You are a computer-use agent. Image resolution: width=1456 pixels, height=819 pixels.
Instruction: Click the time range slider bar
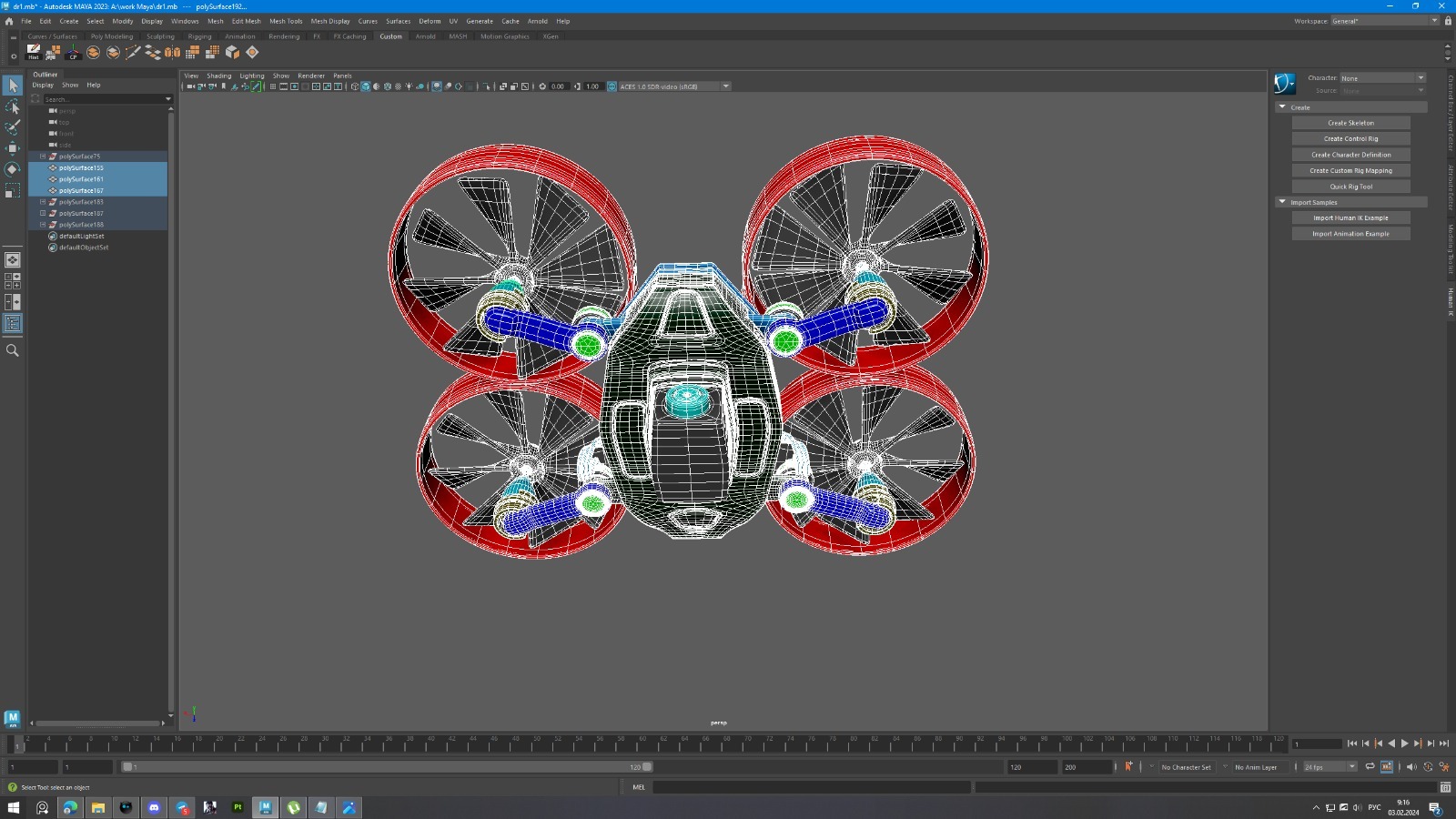[x=387, y=767]
